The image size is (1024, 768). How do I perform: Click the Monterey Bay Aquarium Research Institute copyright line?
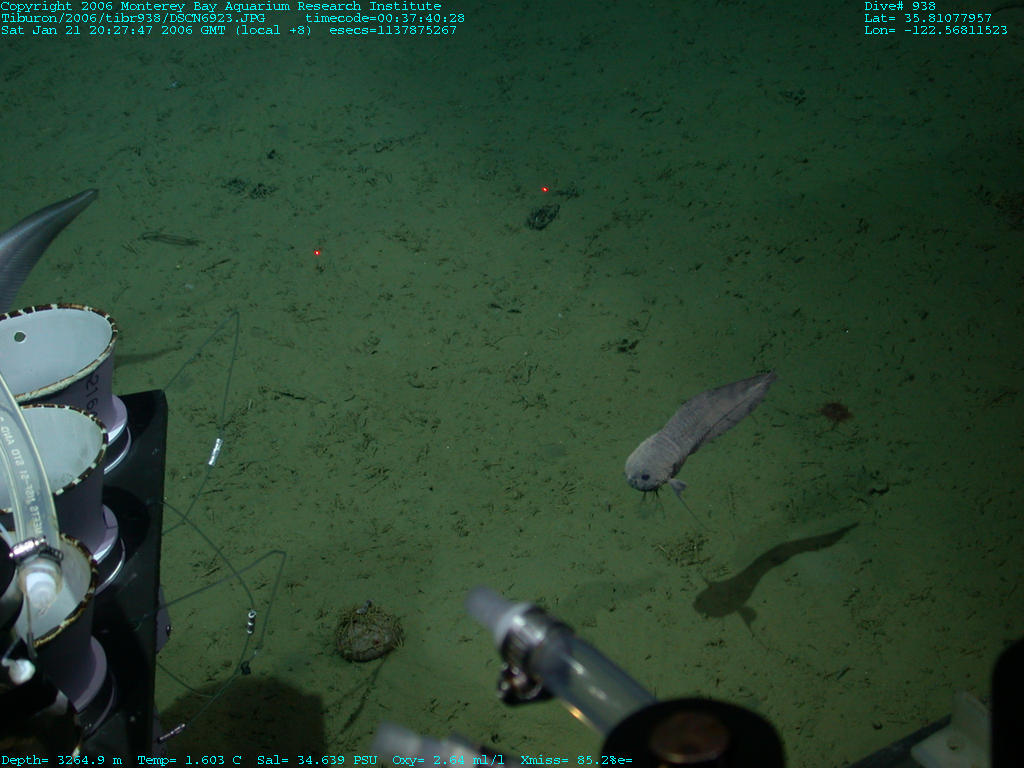(x=221, y=6)
